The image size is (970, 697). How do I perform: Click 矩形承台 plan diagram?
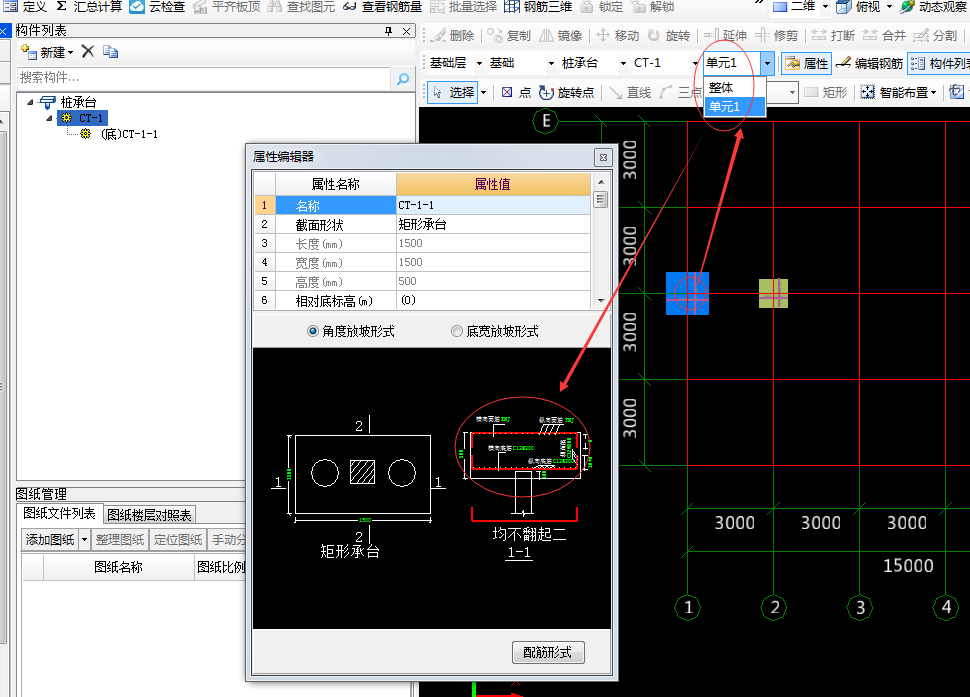pyautogui.click(x=358, y=485)
